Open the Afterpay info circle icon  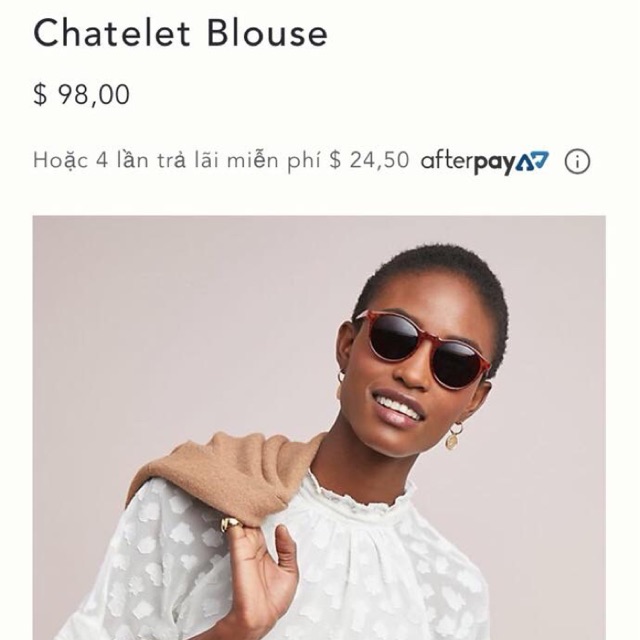(577, 162)
